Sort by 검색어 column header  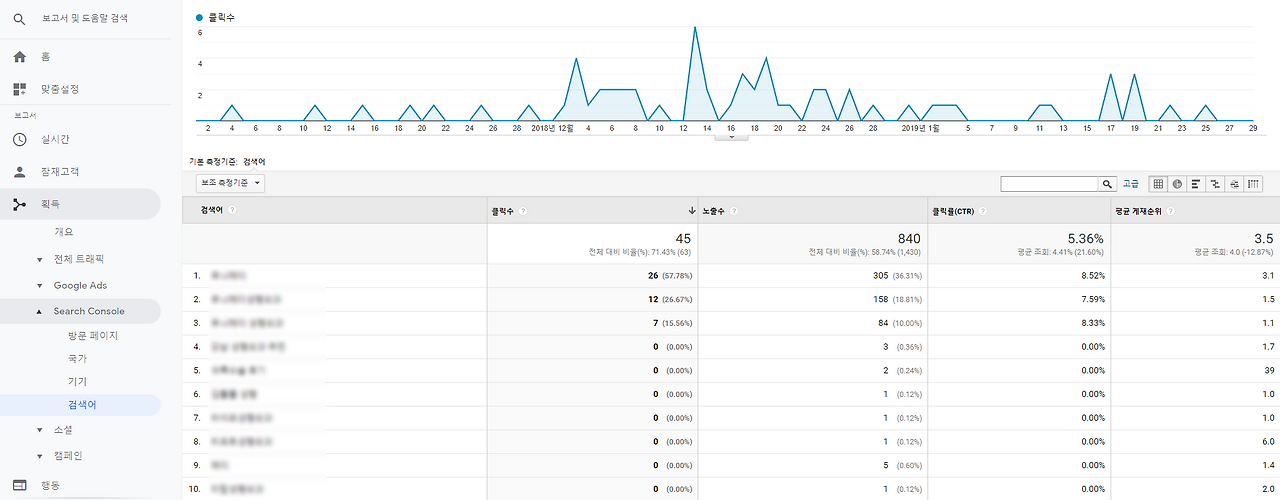212,210
